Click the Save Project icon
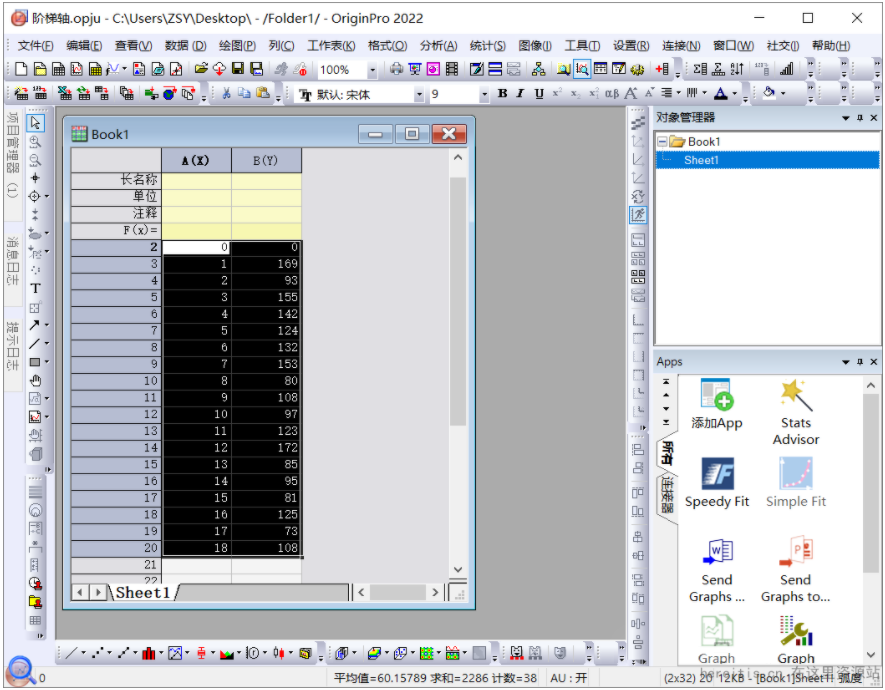 point(238,69)
